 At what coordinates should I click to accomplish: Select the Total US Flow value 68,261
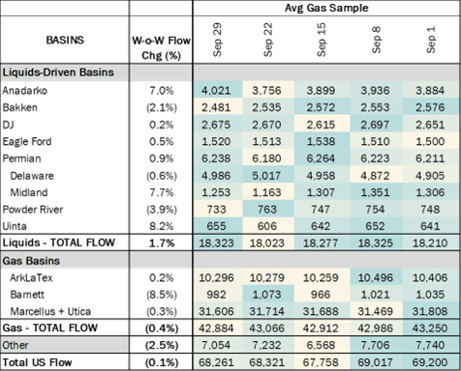[216, 362]
